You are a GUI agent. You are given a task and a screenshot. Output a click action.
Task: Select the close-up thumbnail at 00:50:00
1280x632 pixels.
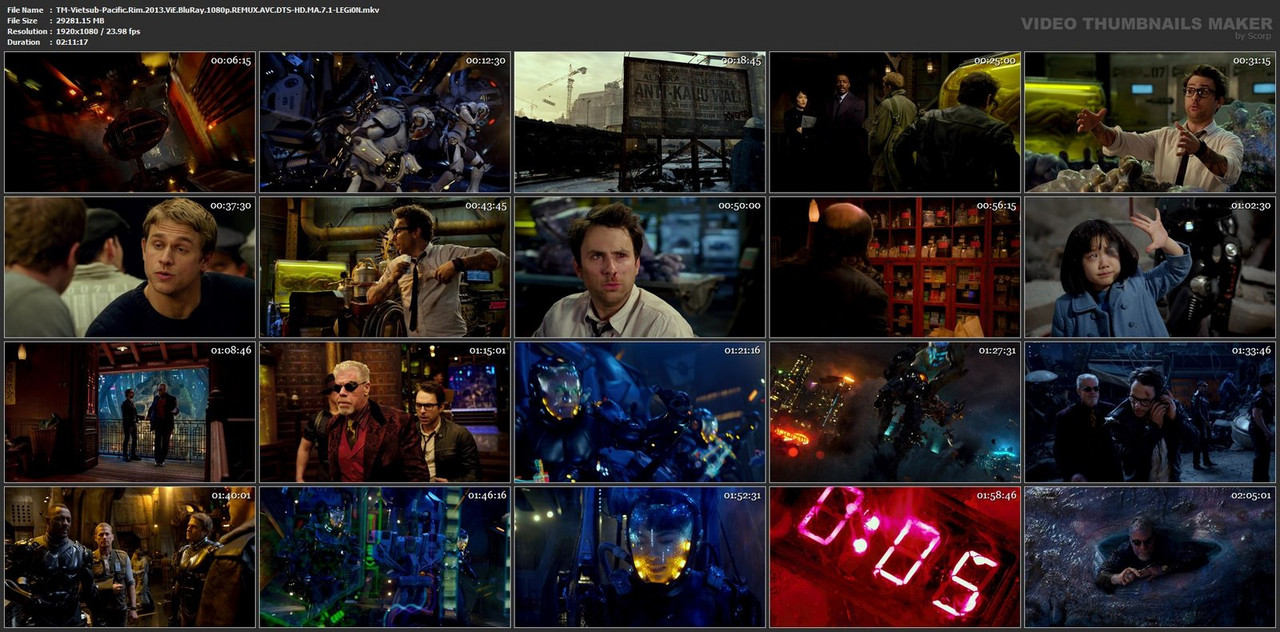(640, 267)
